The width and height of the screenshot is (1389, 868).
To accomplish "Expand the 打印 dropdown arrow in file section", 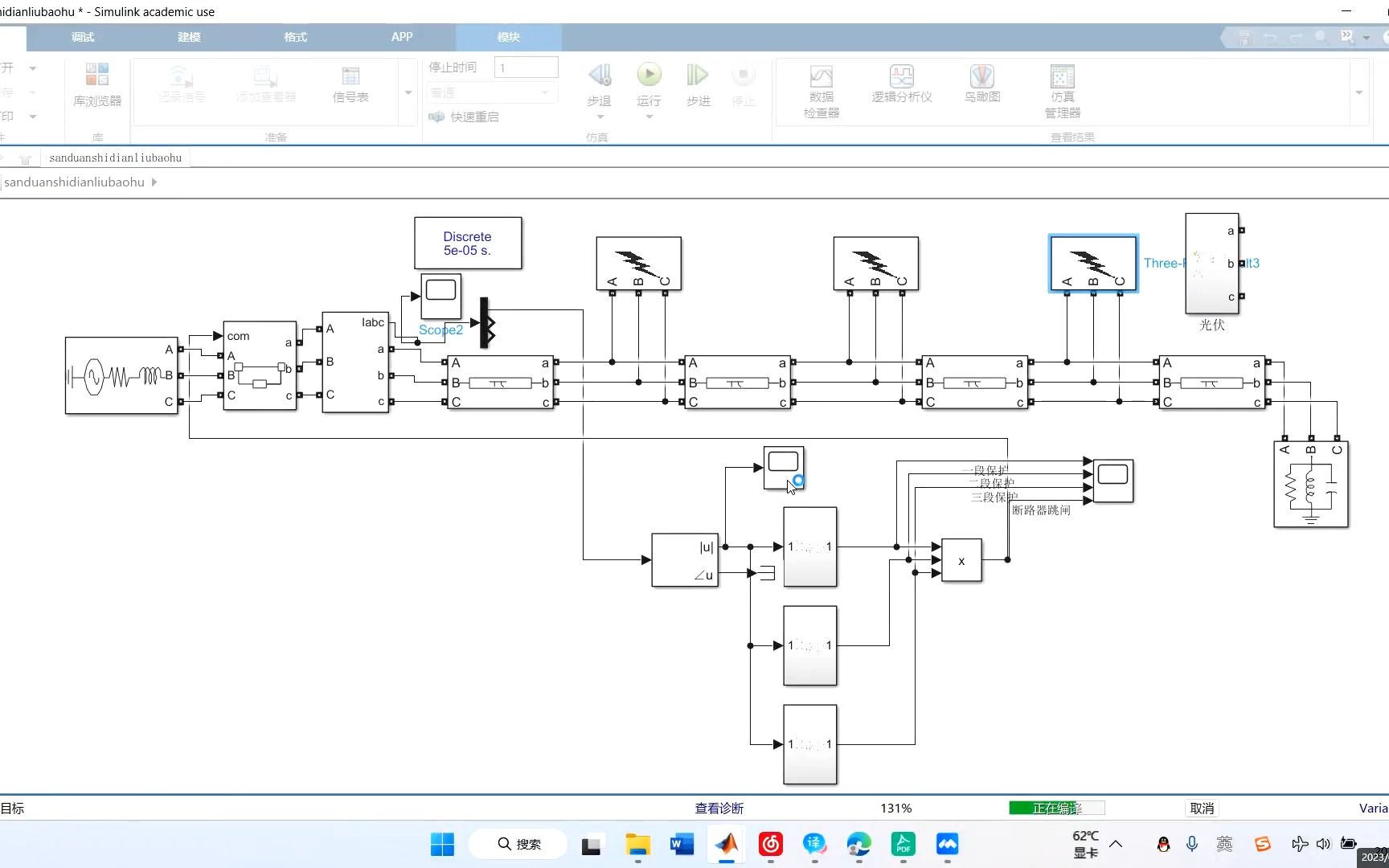I will click(33, 117).
